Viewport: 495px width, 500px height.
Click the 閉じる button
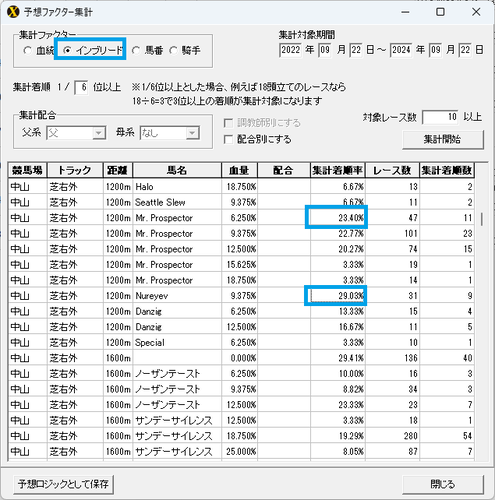(x=443, y=484)
